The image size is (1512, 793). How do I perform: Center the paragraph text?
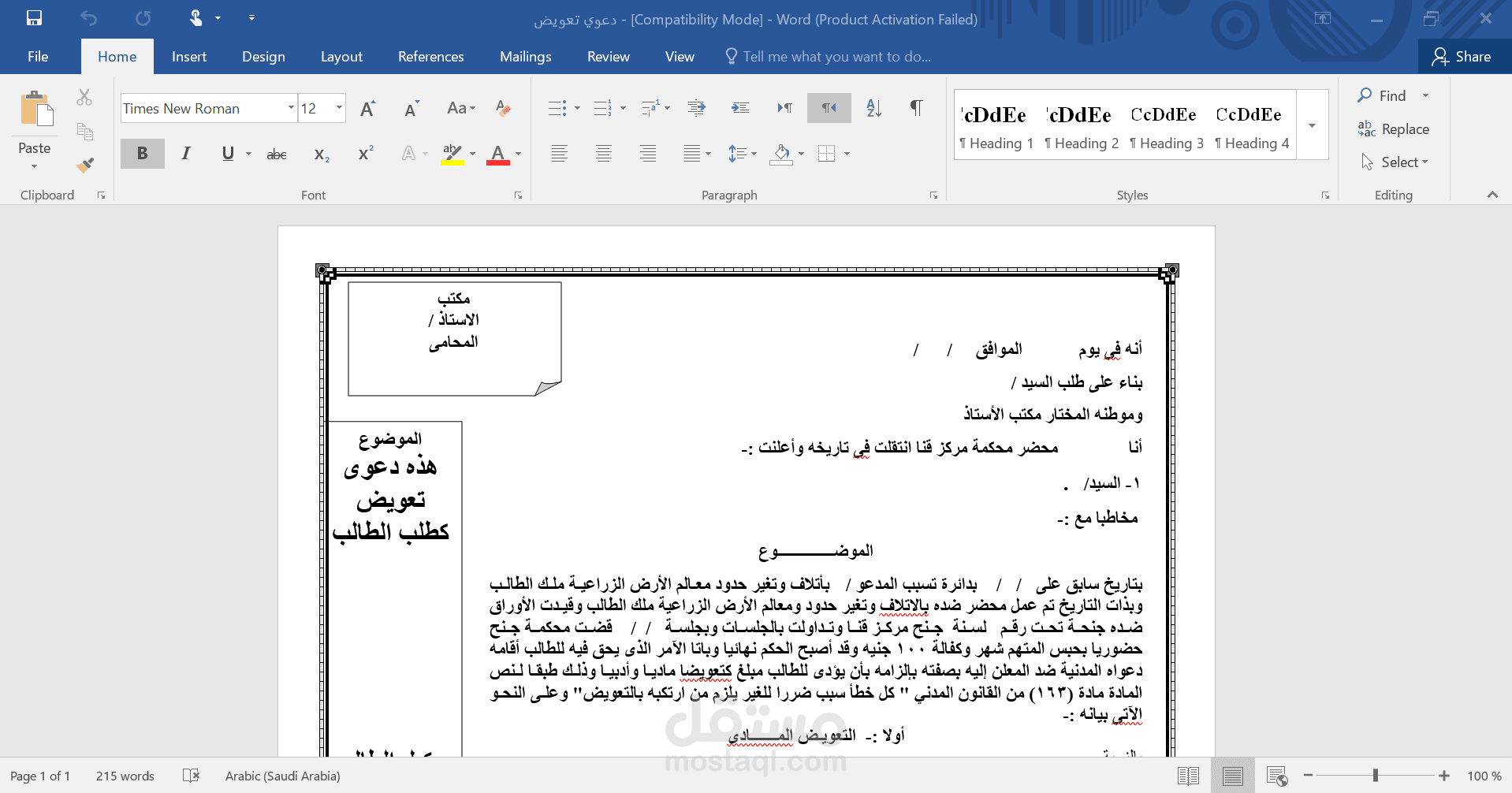point(604,154)
